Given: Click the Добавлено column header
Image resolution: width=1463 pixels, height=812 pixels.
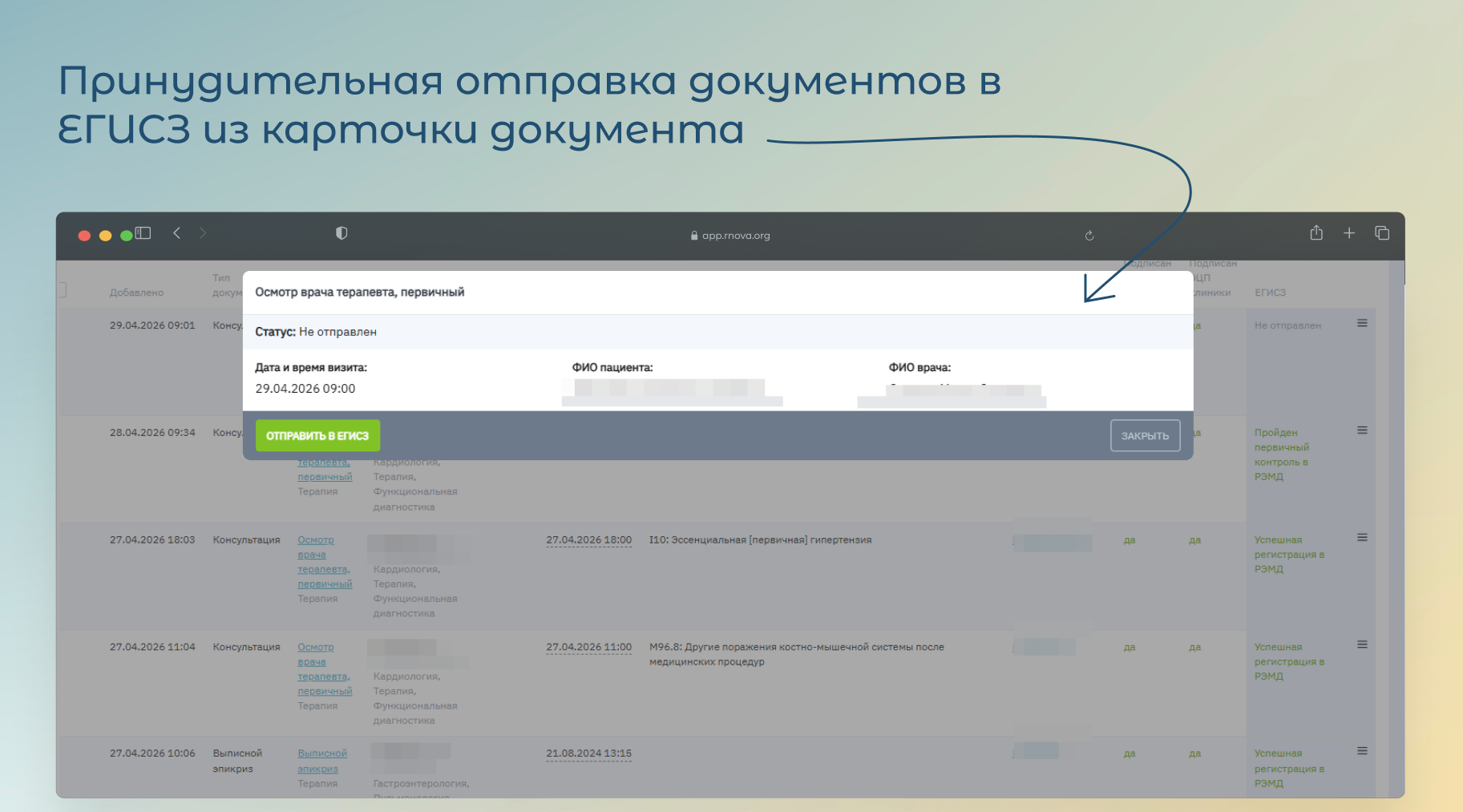Looking at the screenshot, I should (x=136, y=293).
